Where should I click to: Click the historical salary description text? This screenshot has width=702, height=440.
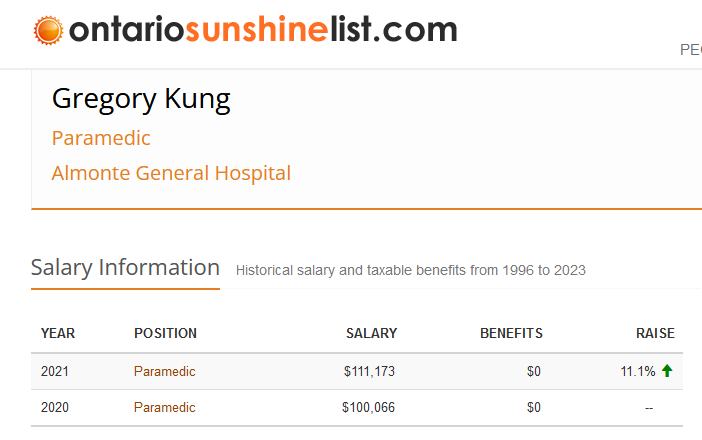coord(410,270)
